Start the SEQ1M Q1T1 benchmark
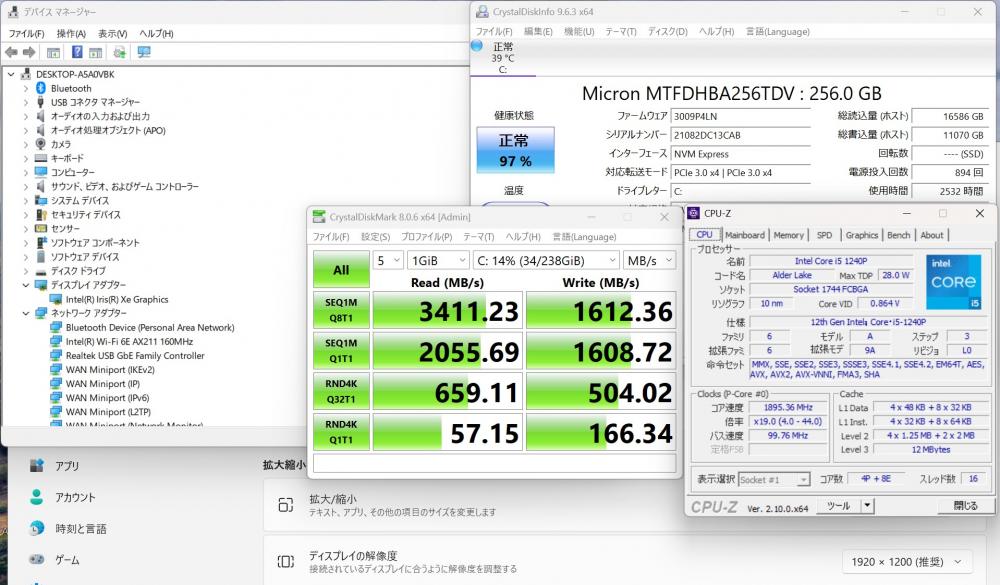 click(341, 351)
